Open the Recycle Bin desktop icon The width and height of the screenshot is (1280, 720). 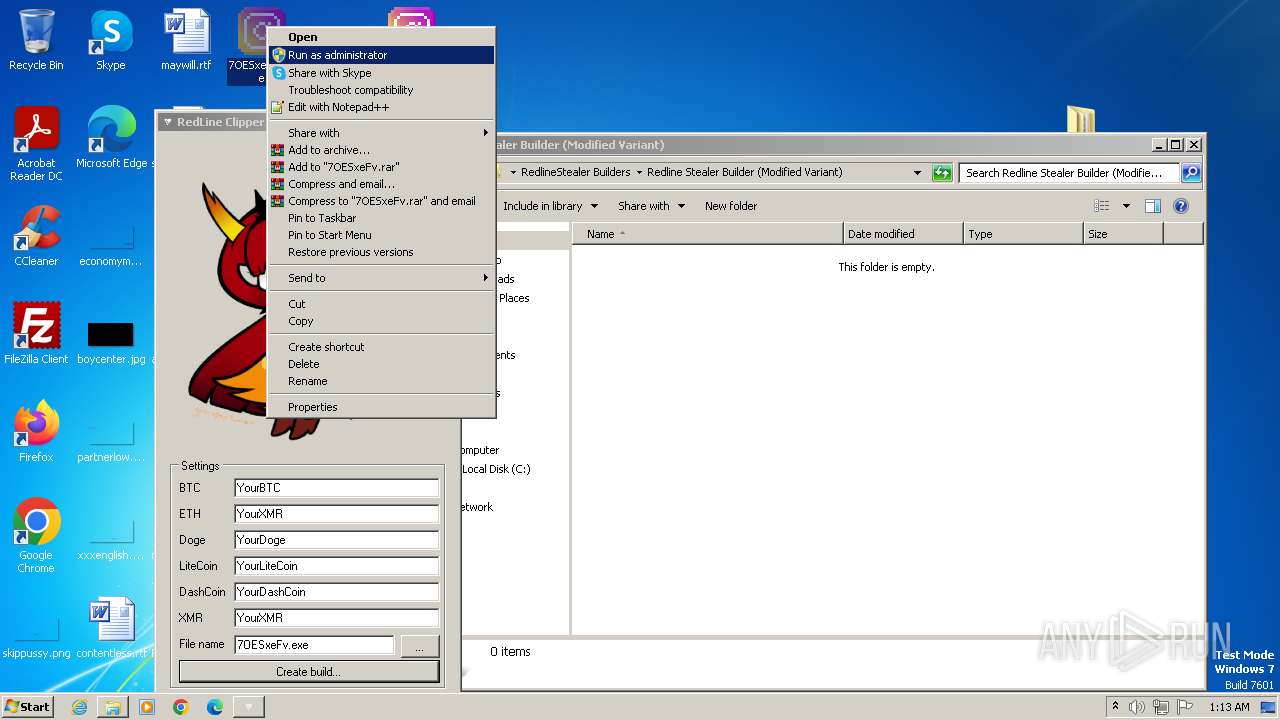[36, 41]
